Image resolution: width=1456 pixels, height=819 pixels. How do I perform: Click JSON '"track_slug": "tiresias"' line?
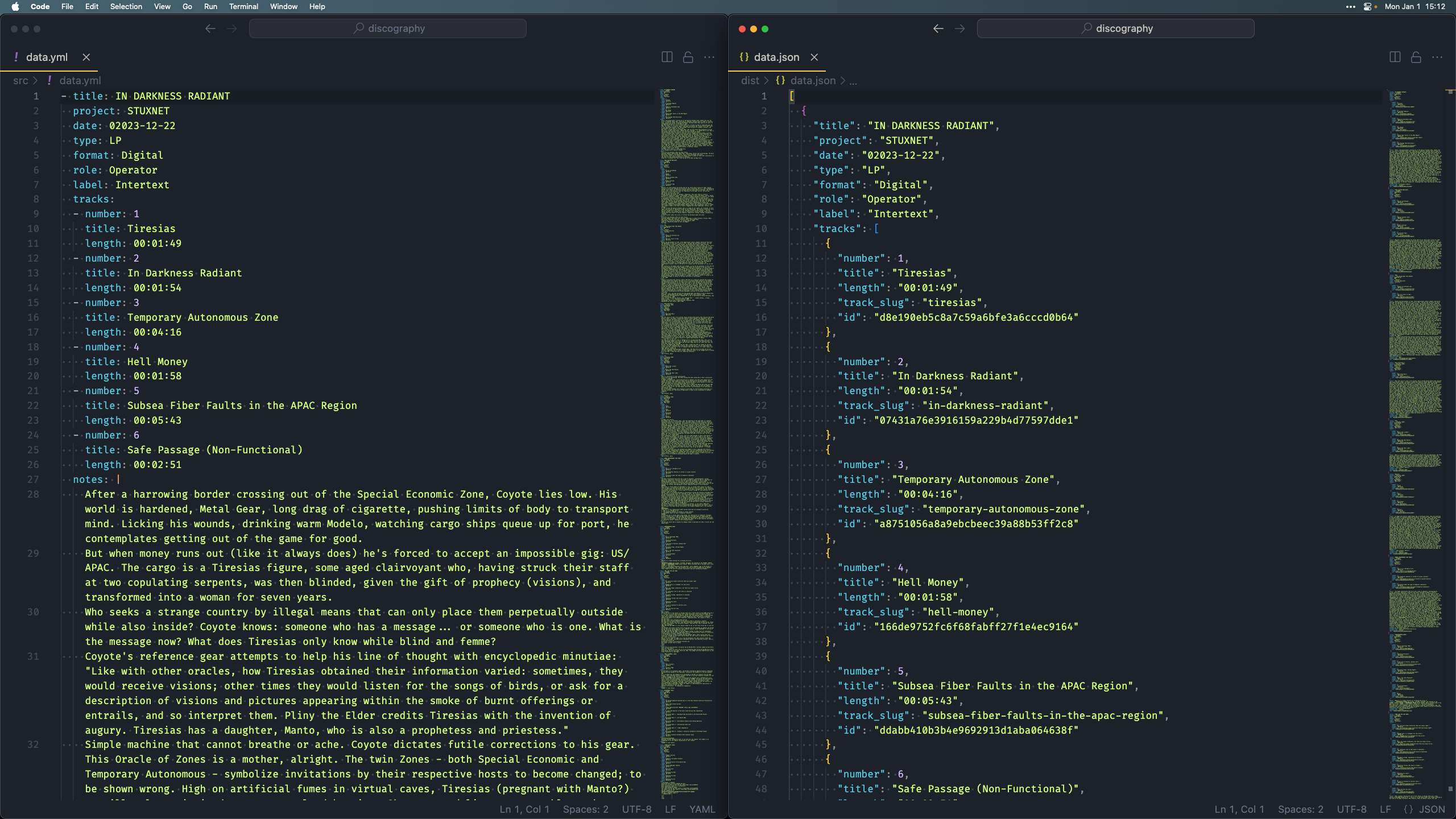tap(912, 303)
